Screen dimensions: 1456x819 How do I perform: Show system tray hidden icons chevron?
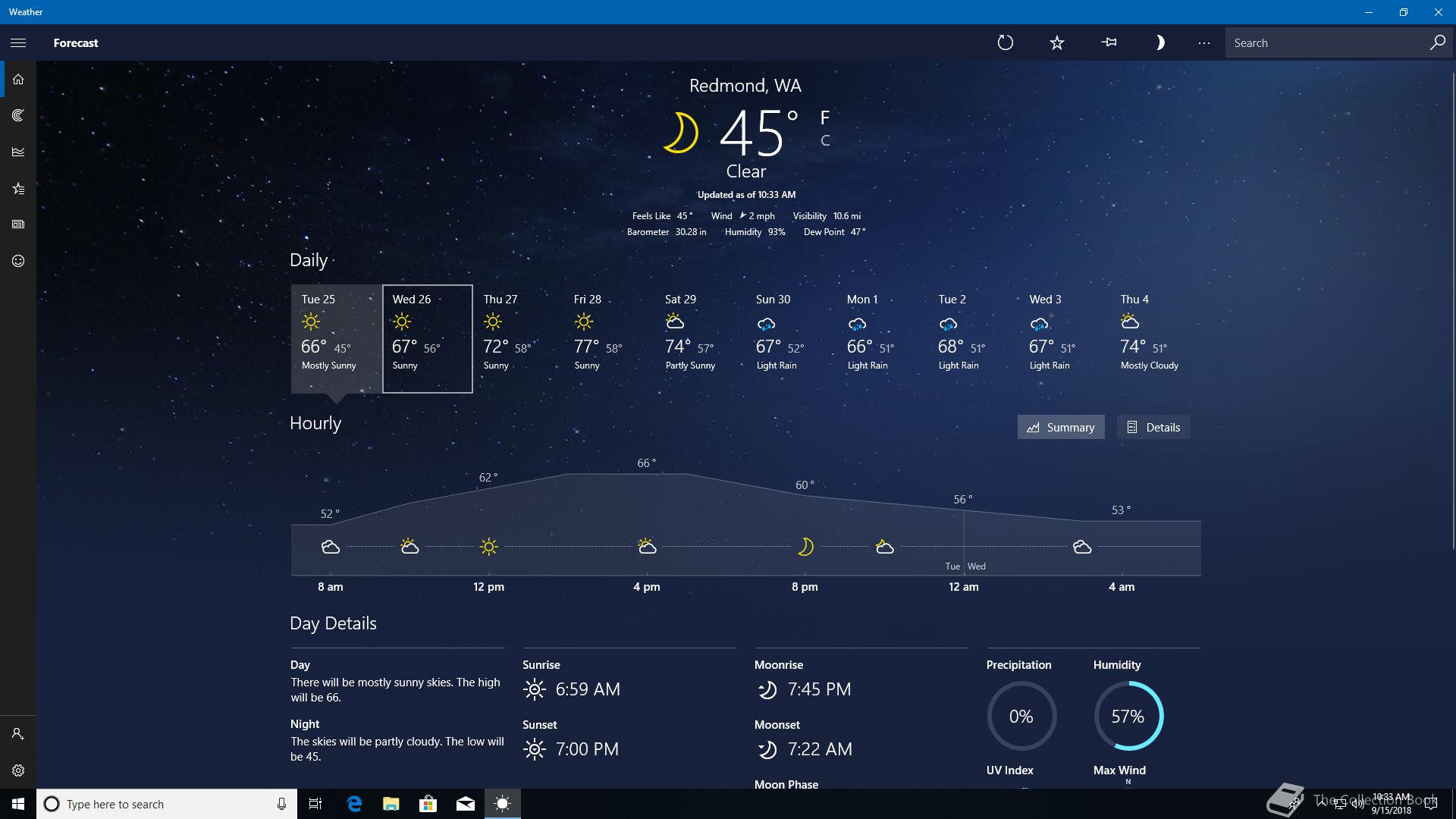click(x=1322, y=803)
